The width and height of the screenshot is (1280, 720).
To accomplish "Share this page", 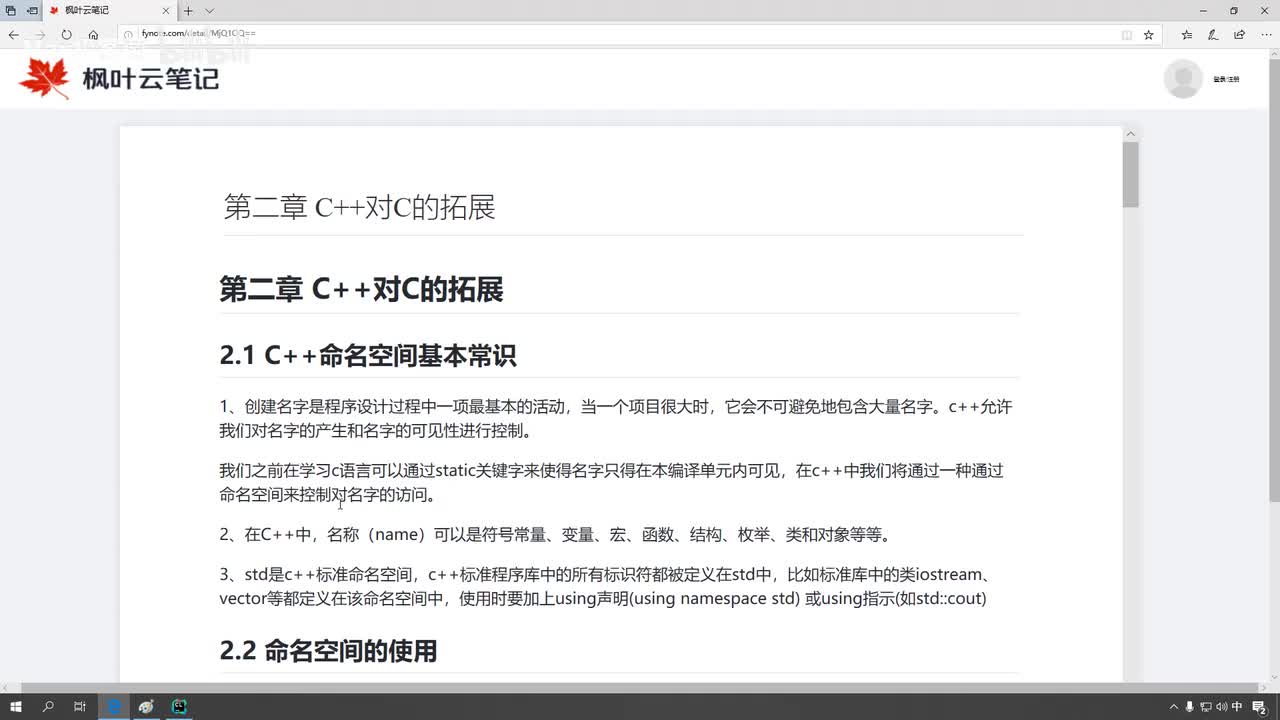I will tap(1240, 34).
